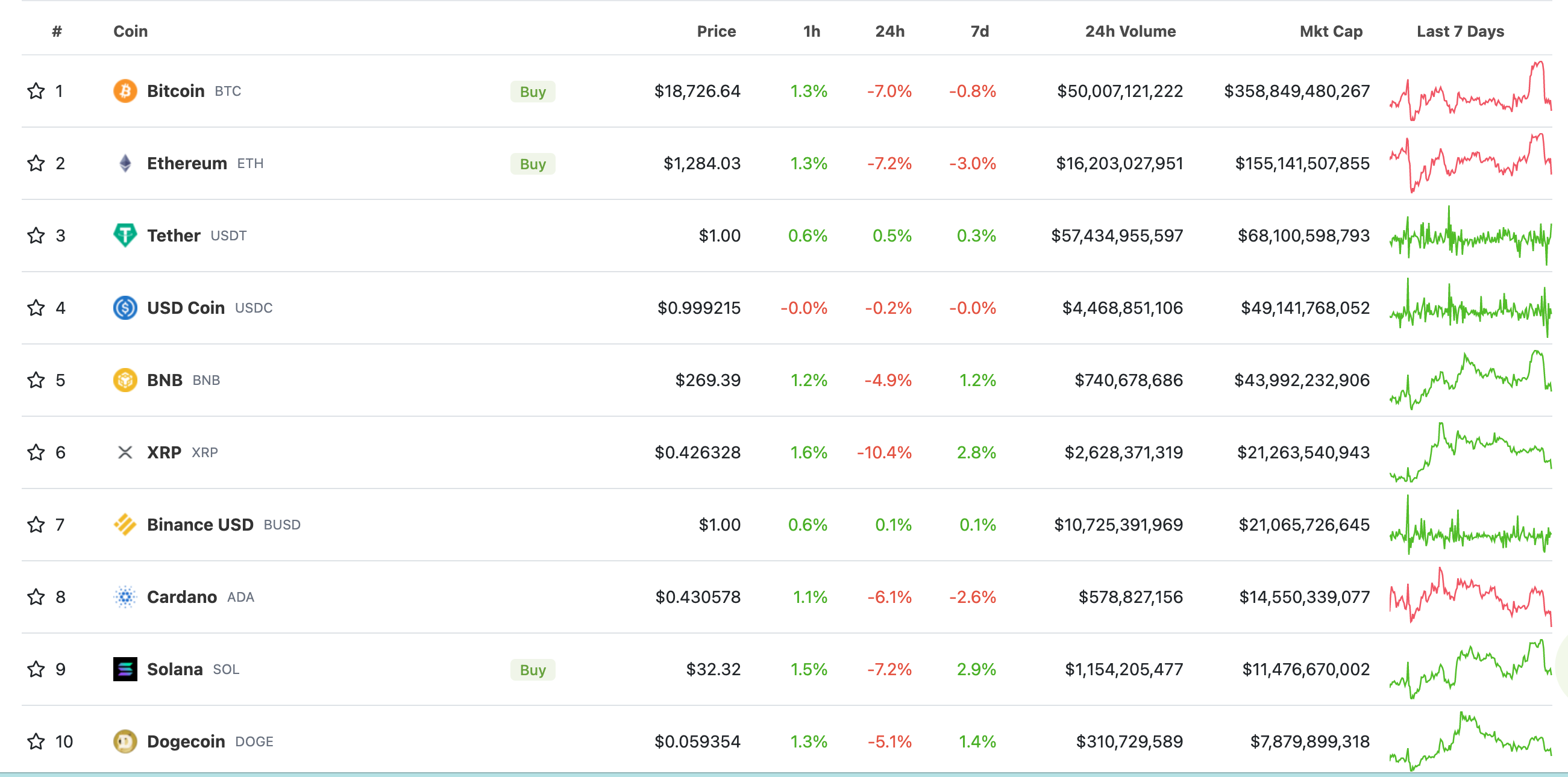Star Dogecoin as a favorite
Screen dimensions: 1568x777
[x=36, y=741]
